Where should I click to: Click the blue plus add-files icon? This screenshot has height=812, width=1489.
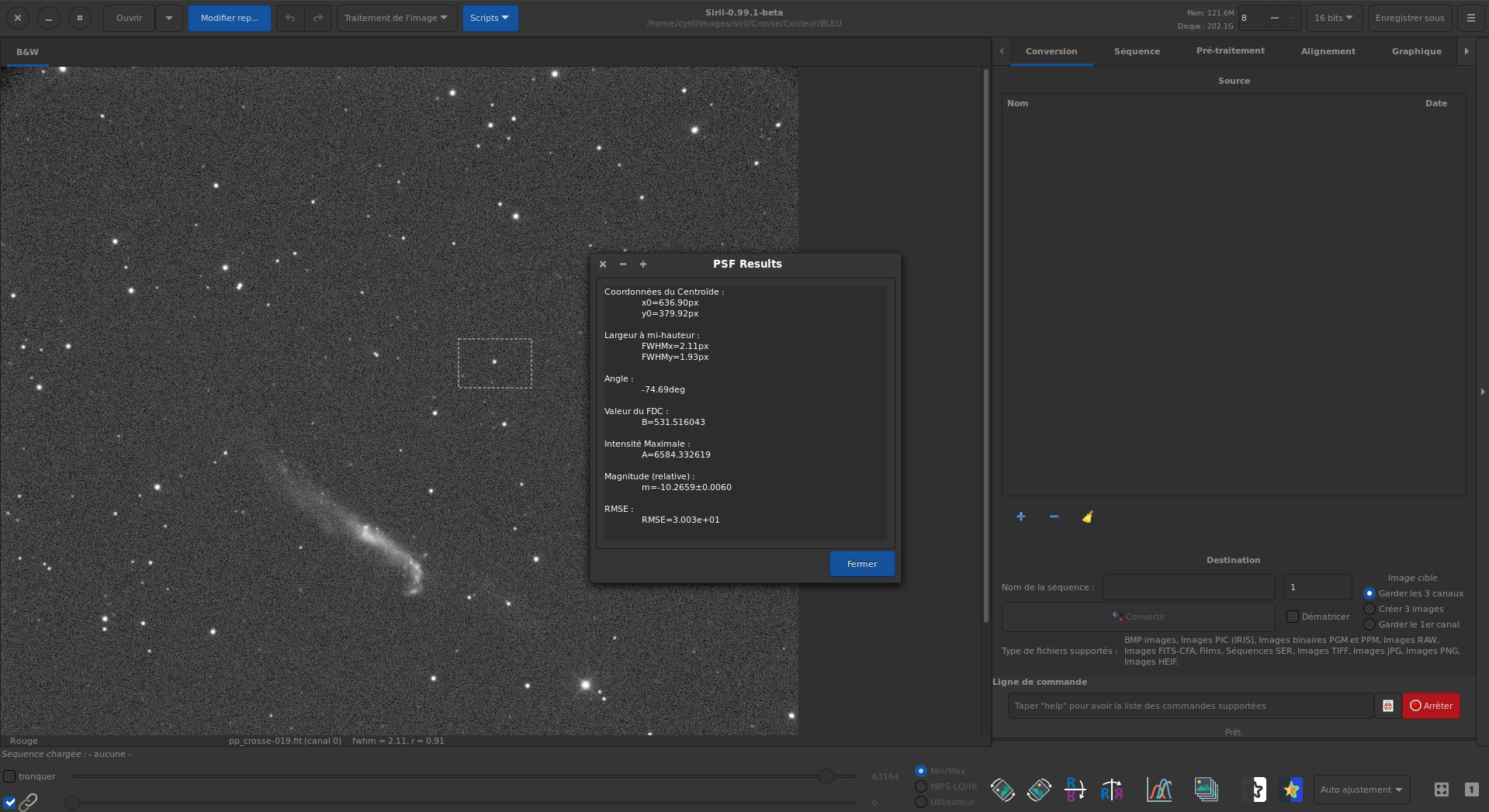tap(1021, 517)
